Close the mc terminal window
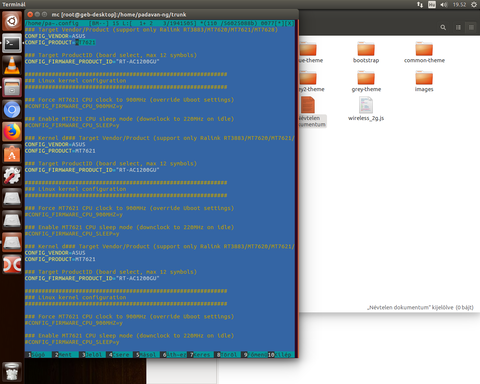The image size is (480, 384). 30,14
